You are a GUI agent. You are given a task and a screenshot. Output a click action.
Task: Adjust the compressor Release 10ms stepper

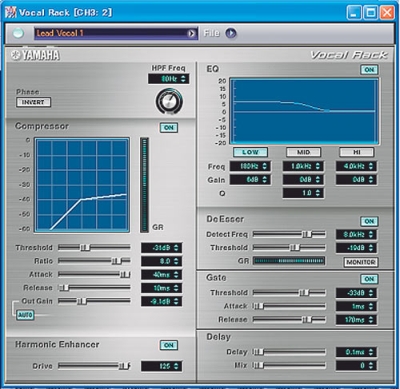(176, 288)
